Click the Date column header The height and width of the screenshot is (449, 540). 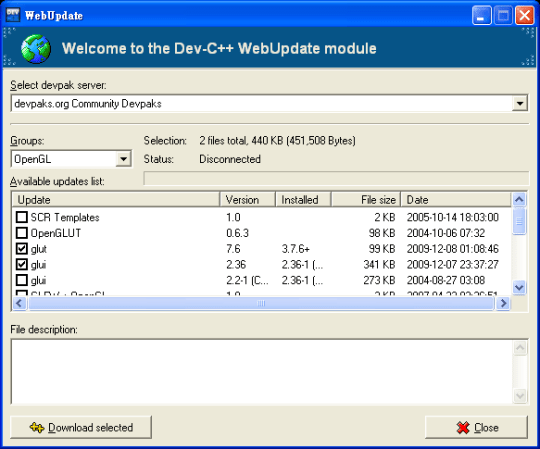tap(456, 200)
